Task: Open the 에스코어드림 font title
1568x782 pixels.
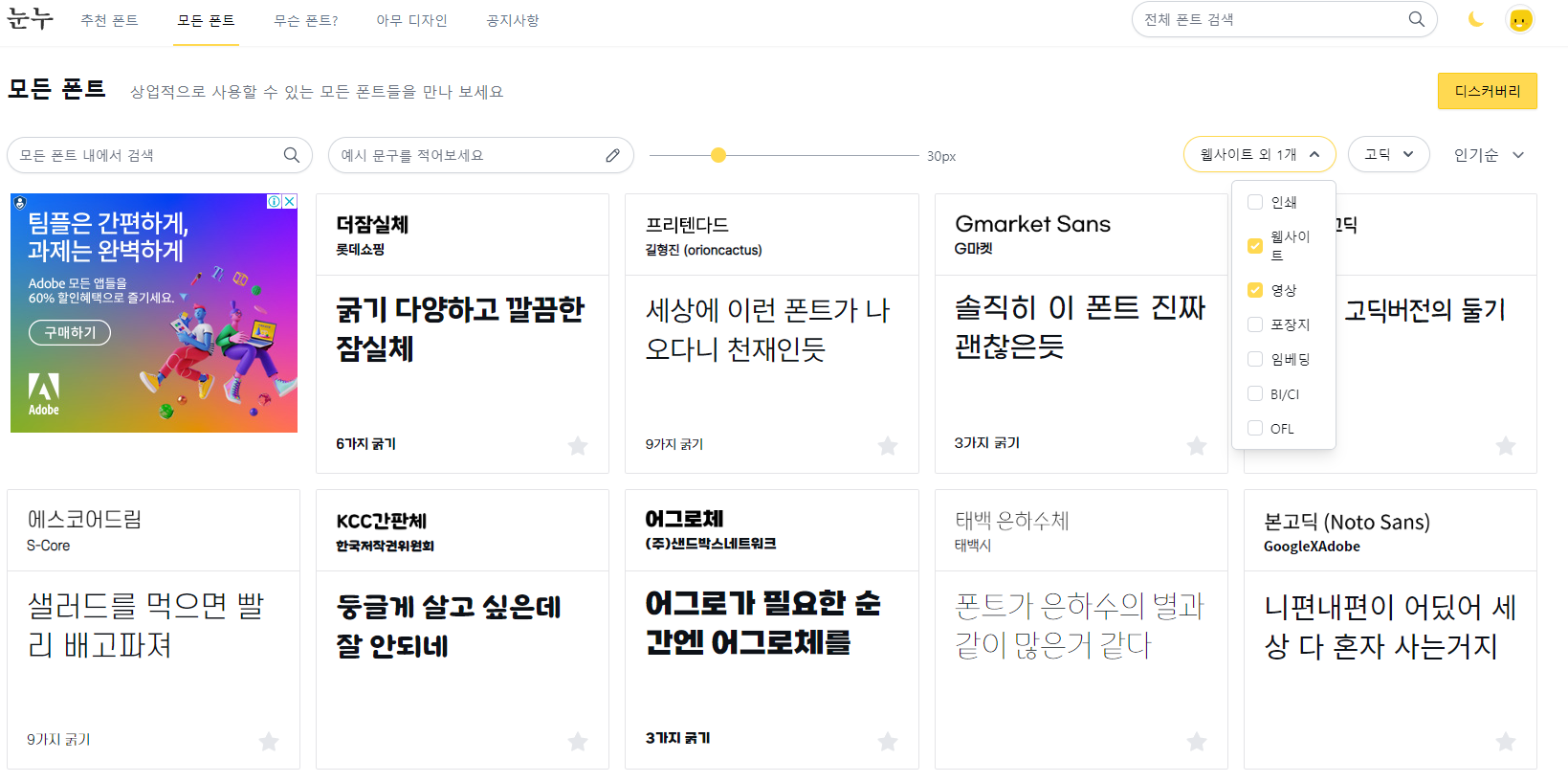Action: 84,519
